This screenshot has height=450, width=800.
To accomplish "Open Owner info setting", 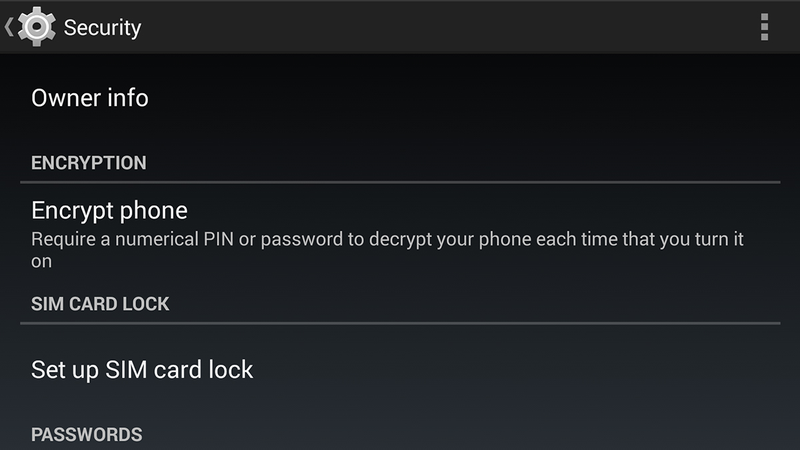I will pos(400,98).
